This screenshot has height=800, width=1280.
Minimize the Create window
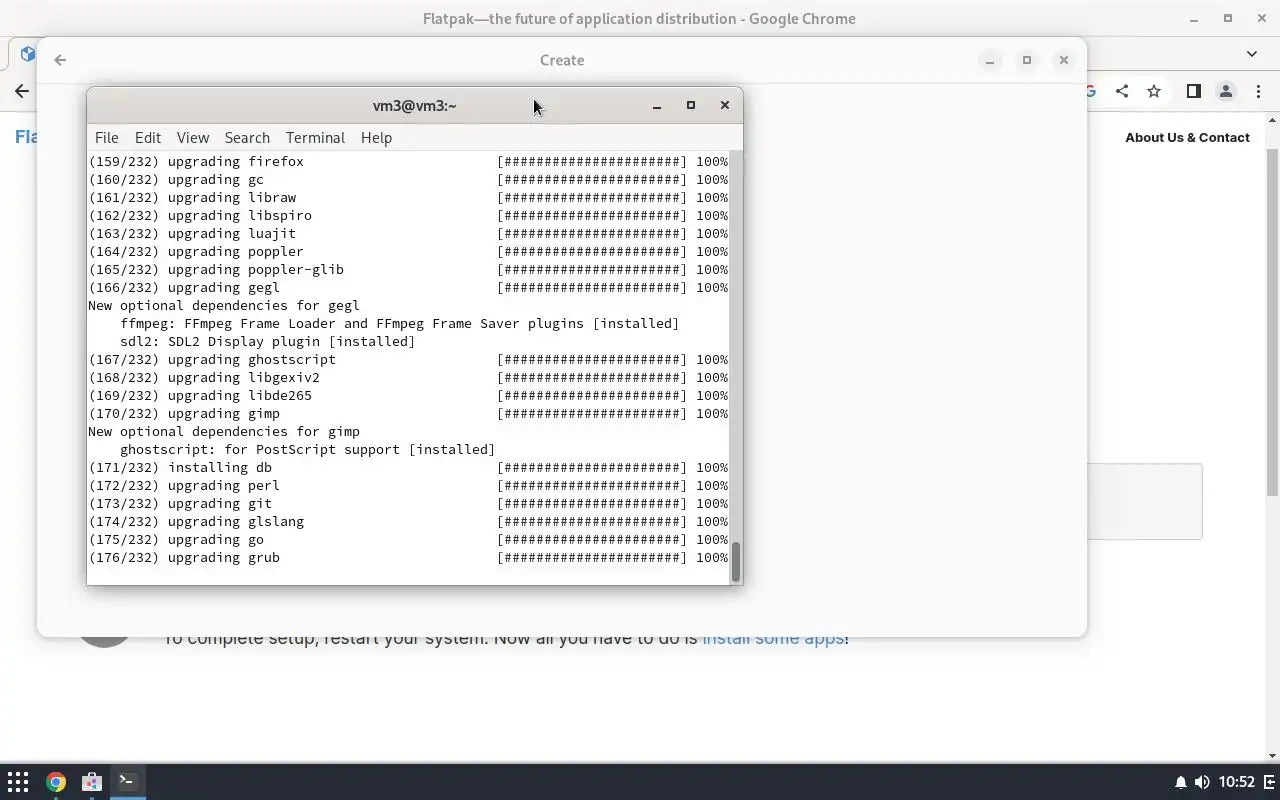click(x=990, y=60)
